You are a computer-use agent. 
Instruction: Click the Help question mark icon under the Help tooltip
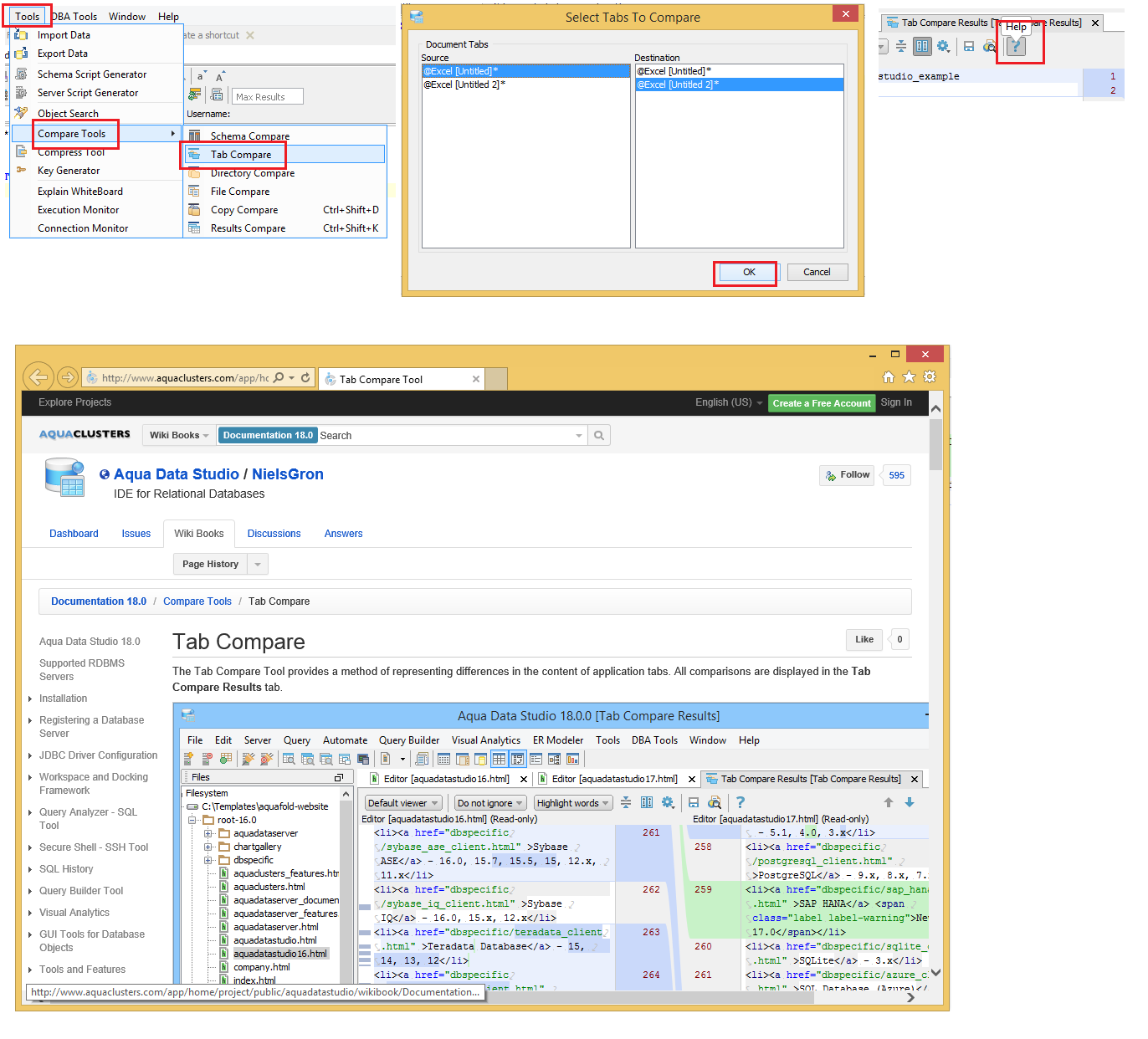[1016, 46]
